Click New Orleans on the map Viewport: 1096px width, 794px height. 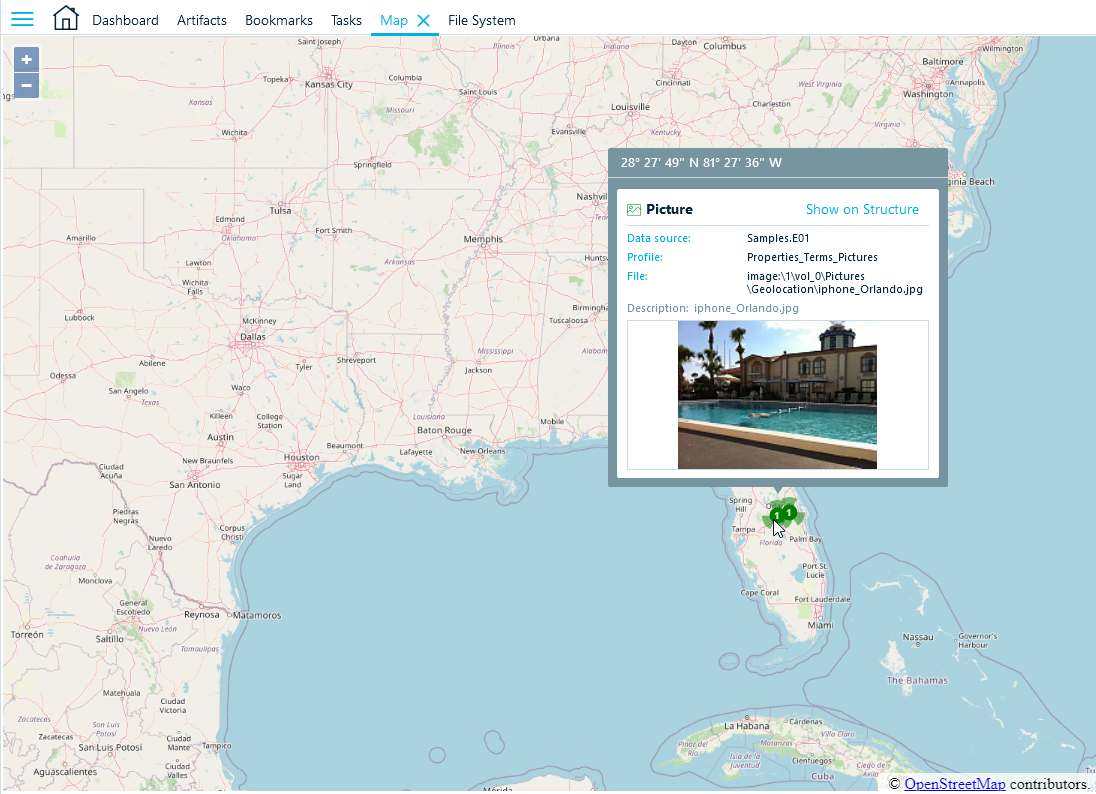[482, 451]
